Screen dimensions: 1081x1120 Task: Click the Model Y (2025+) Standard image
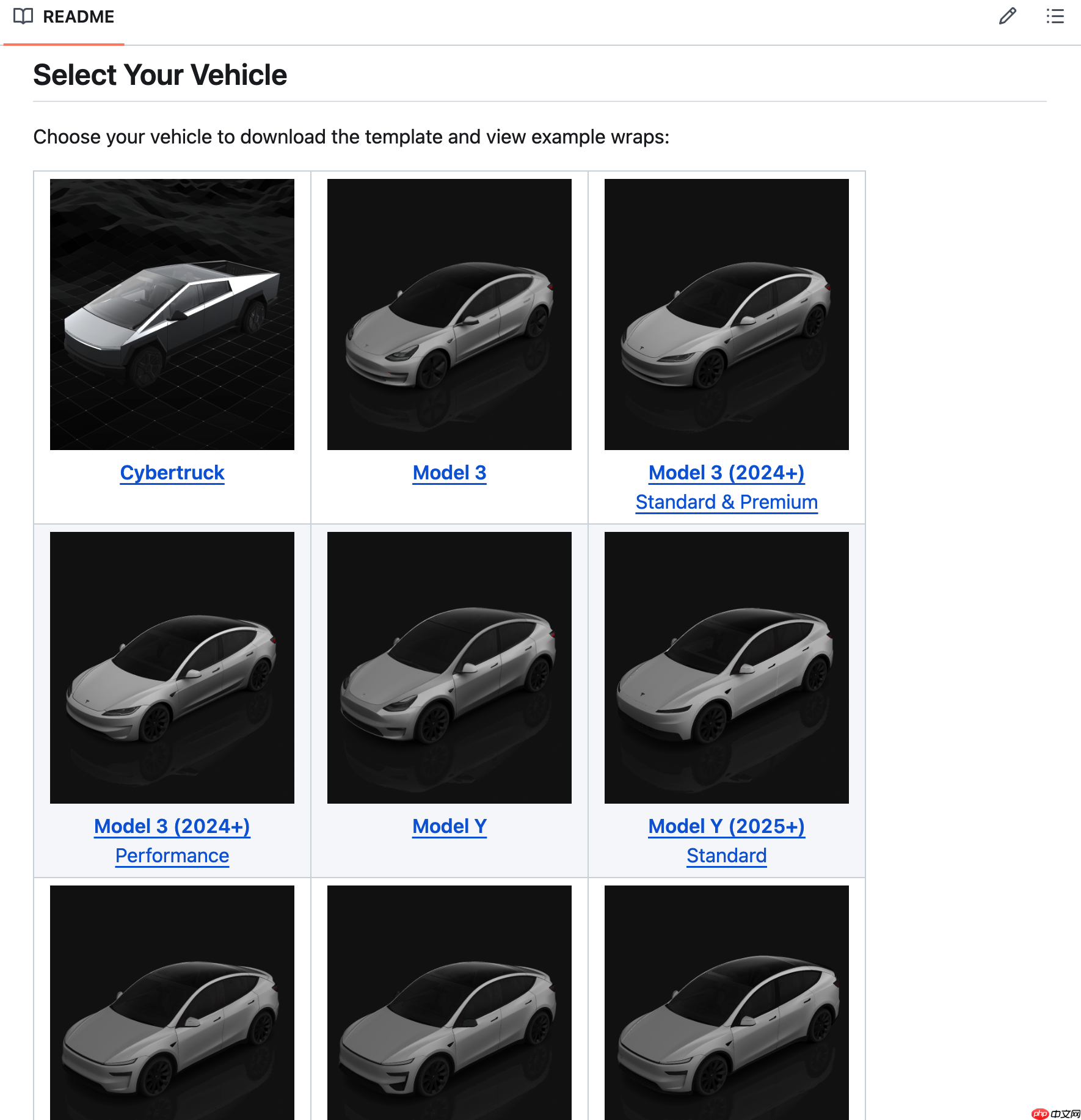coord(726,667)
